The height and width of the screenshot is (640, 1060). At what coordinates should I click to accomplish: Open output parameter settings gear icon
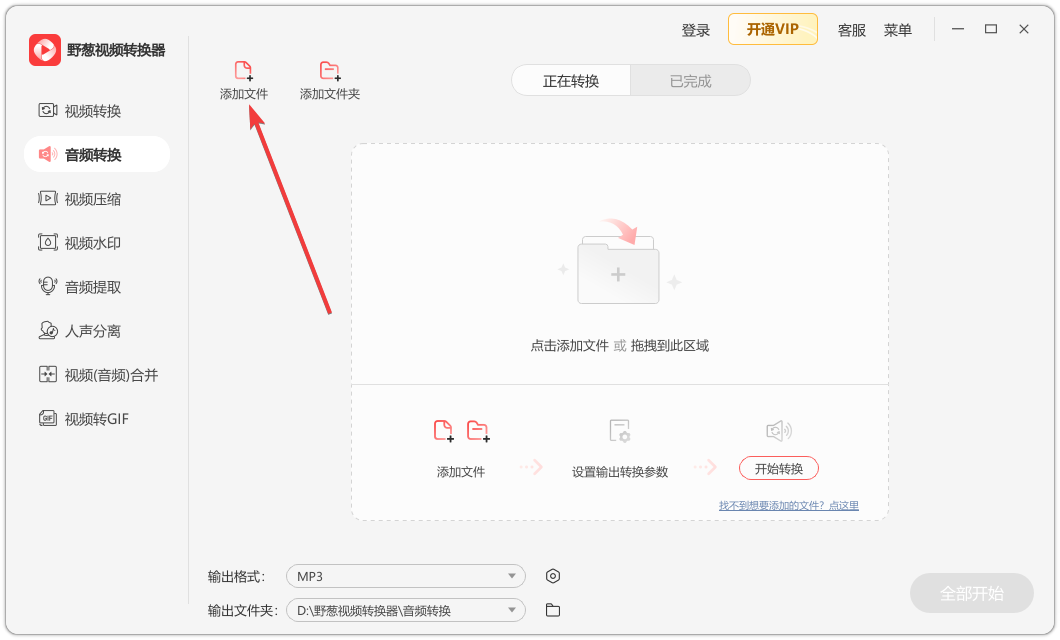pyautogui.click(x=553, y=576)
